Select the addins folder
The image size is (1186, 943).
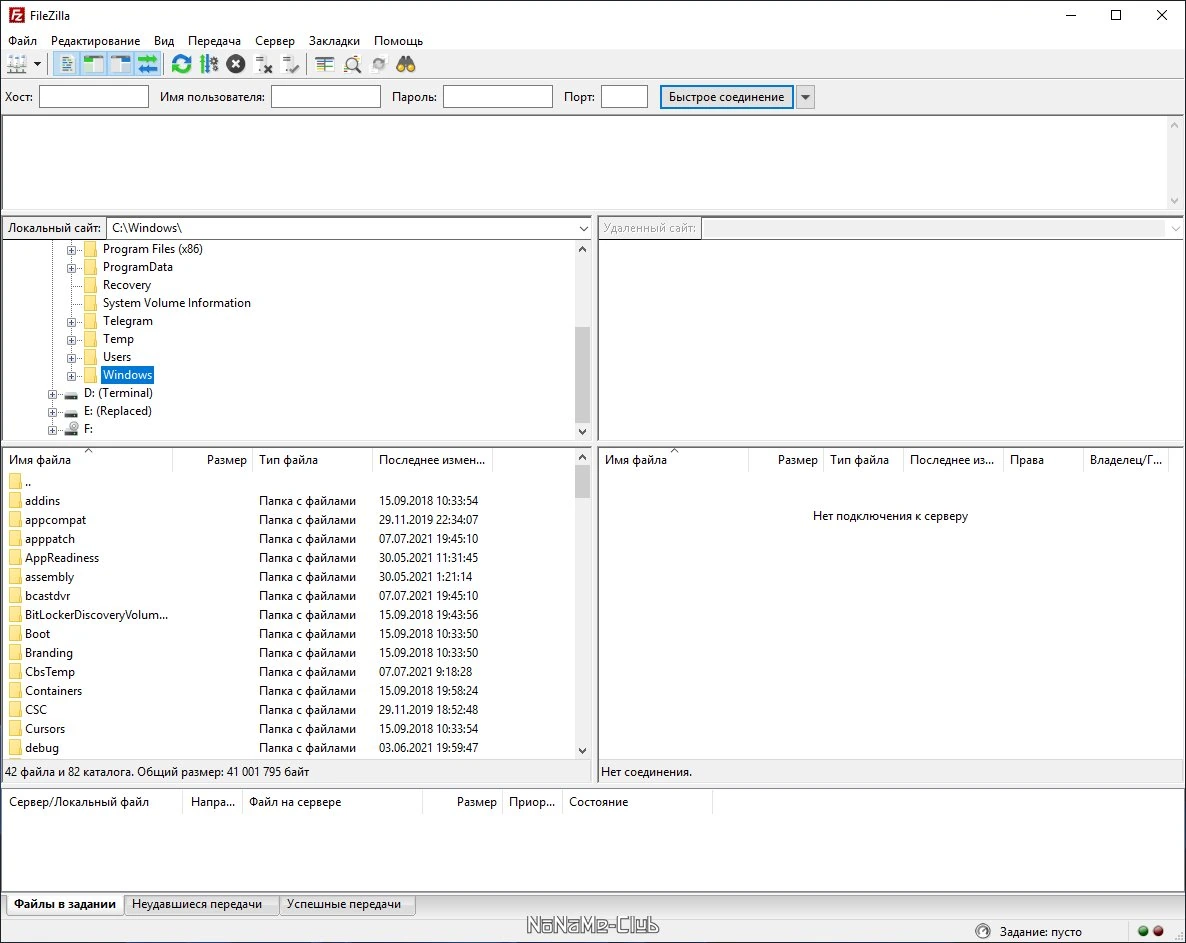click(42, 501)
